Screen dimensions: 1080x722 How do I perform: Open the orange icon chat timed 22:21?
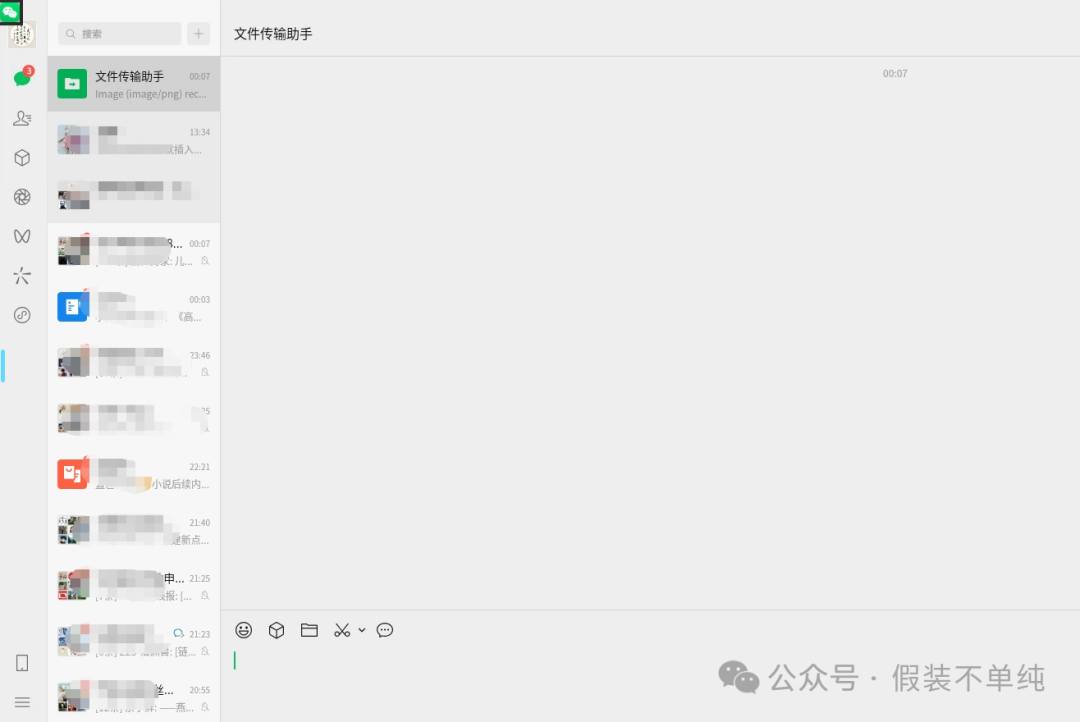(x=134, y=475)
